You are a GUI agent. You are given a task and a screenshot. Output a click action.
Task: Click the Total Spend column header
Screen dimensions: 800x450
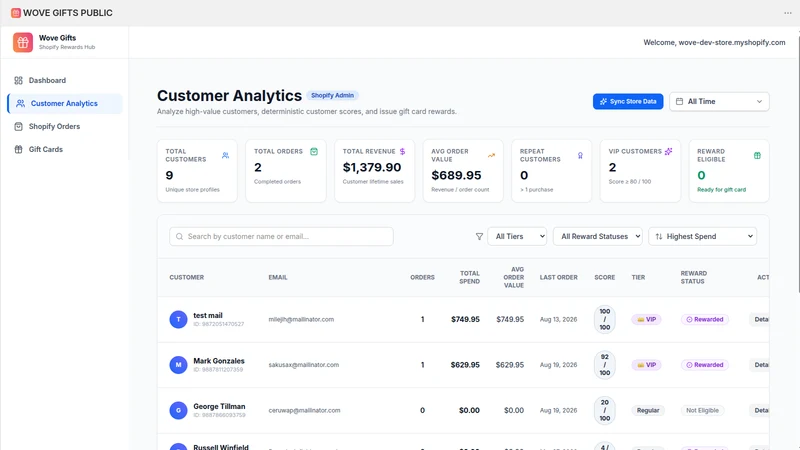click(469, 278)
